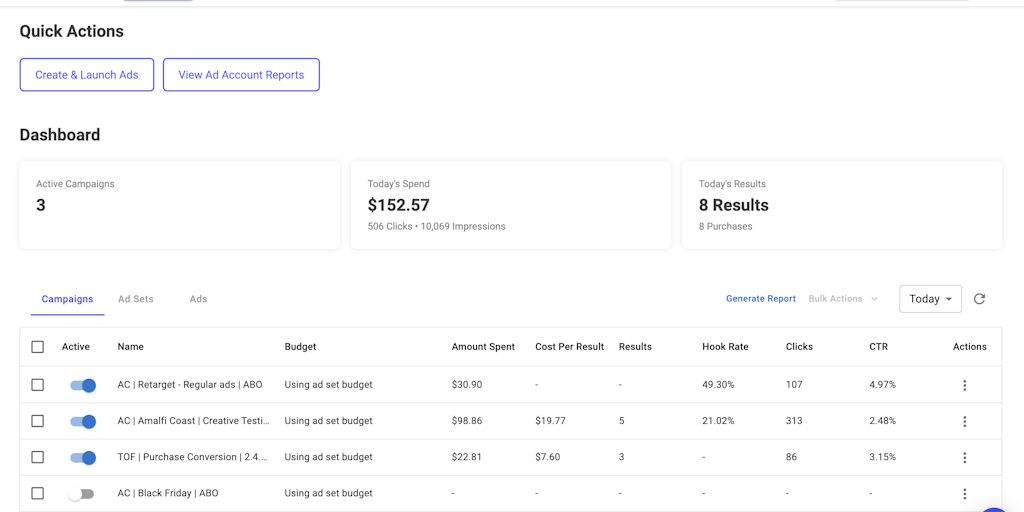
Task: Open actions menu for AC Retarget campaign
Action: (964, 385)
